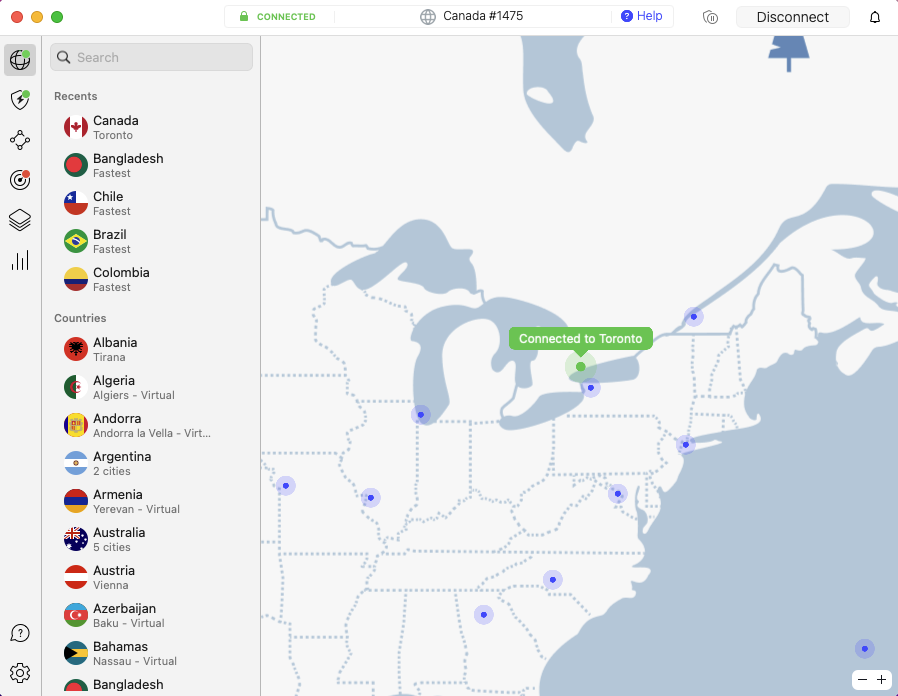
Task: Click the Azerbaijan flag icon
Action: click(x=76, y=615)
